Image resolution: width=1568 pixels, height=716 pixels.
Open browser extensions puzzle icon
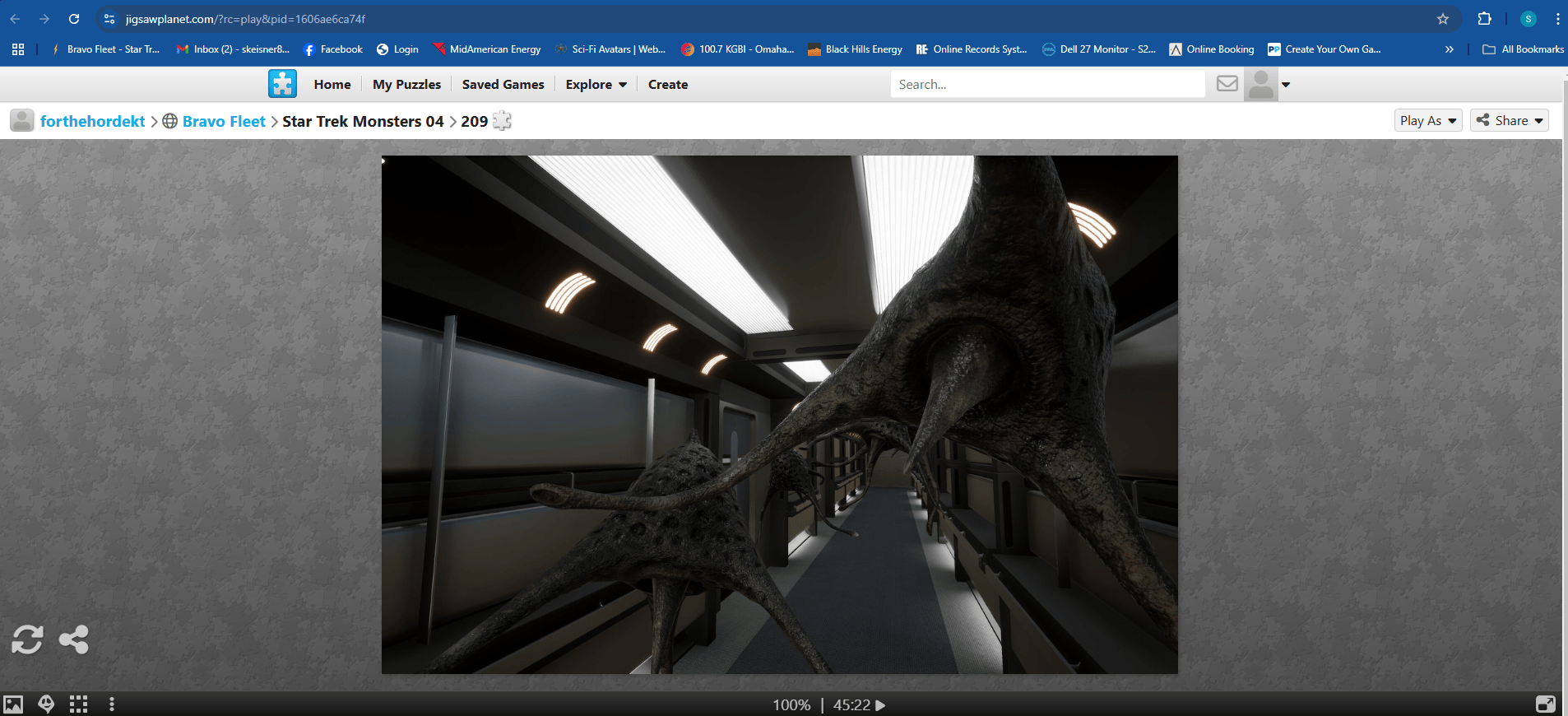pos(1485,19)
